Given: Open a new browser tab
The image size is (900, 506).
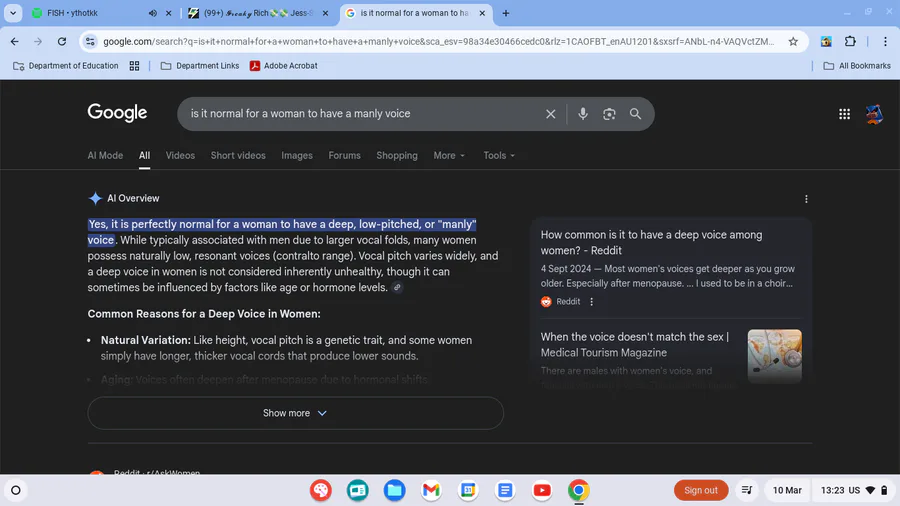Looking at the screenshot, I should click(x=506, y=13).
